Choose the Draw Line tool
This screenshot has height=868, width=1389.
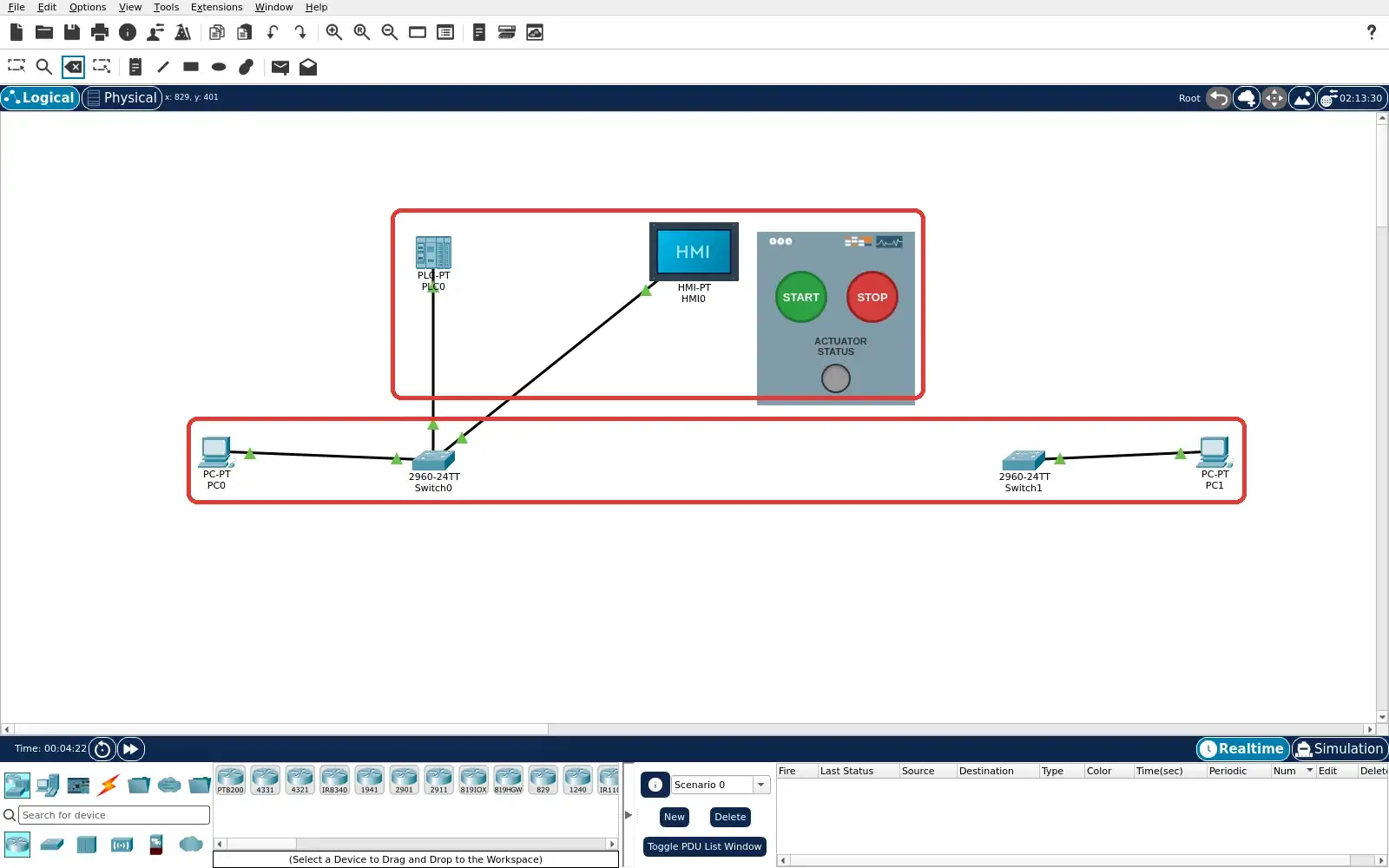(163, 66)
